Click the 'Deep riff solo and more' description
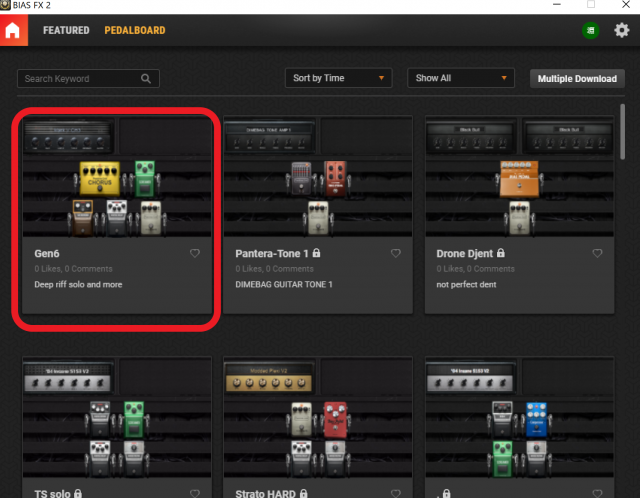Screen dimensions: 640x498 tap(78, 285)
